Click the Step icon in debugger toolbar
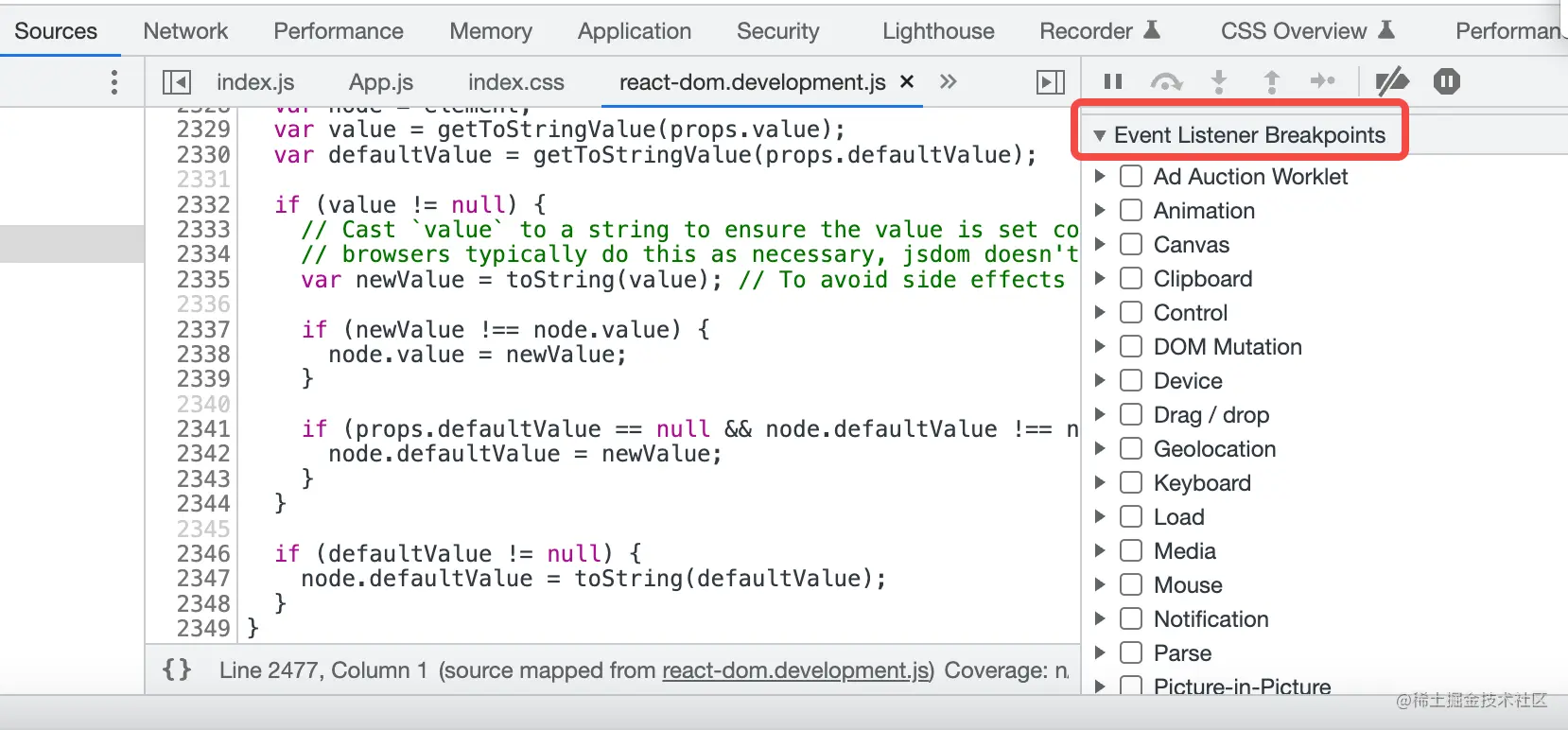The width and height of the screenshot is (1568, 730). point(1322,82)
